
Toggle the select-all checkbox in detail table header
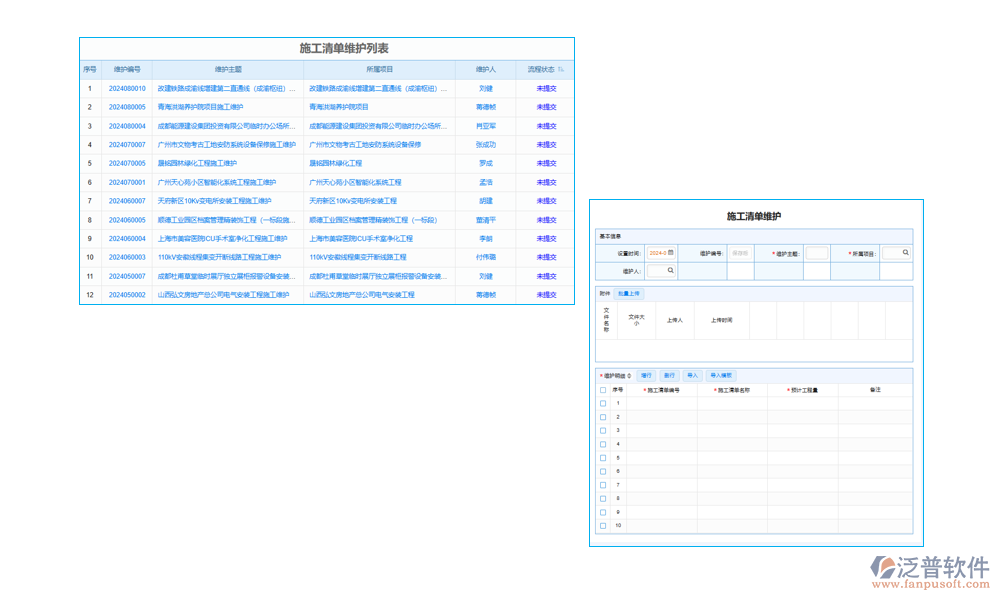tap(603, 389)
